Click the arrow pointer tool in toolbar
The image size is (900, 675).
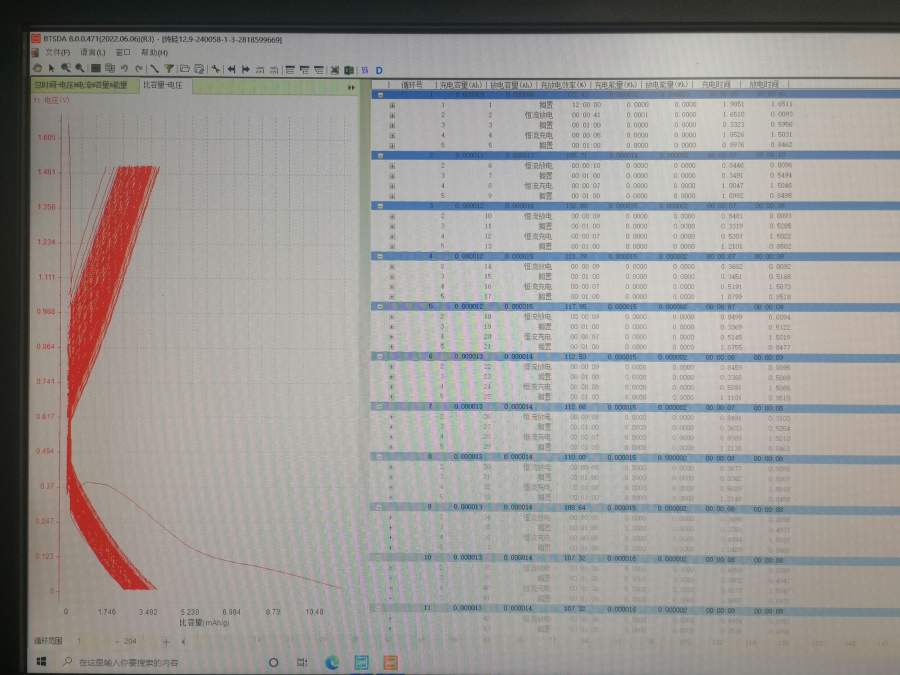pyautogui.click(x=51, y=69)
